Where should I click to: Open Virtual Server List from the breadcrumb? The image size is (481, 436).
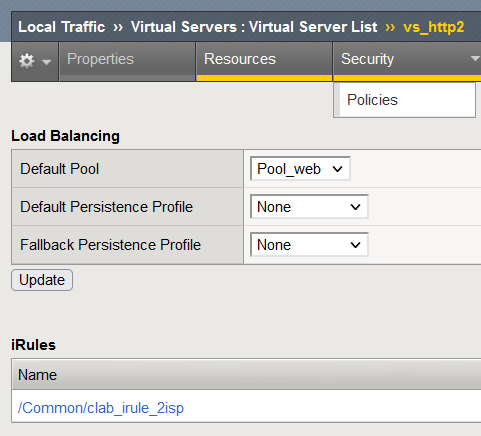coord(313,27)
